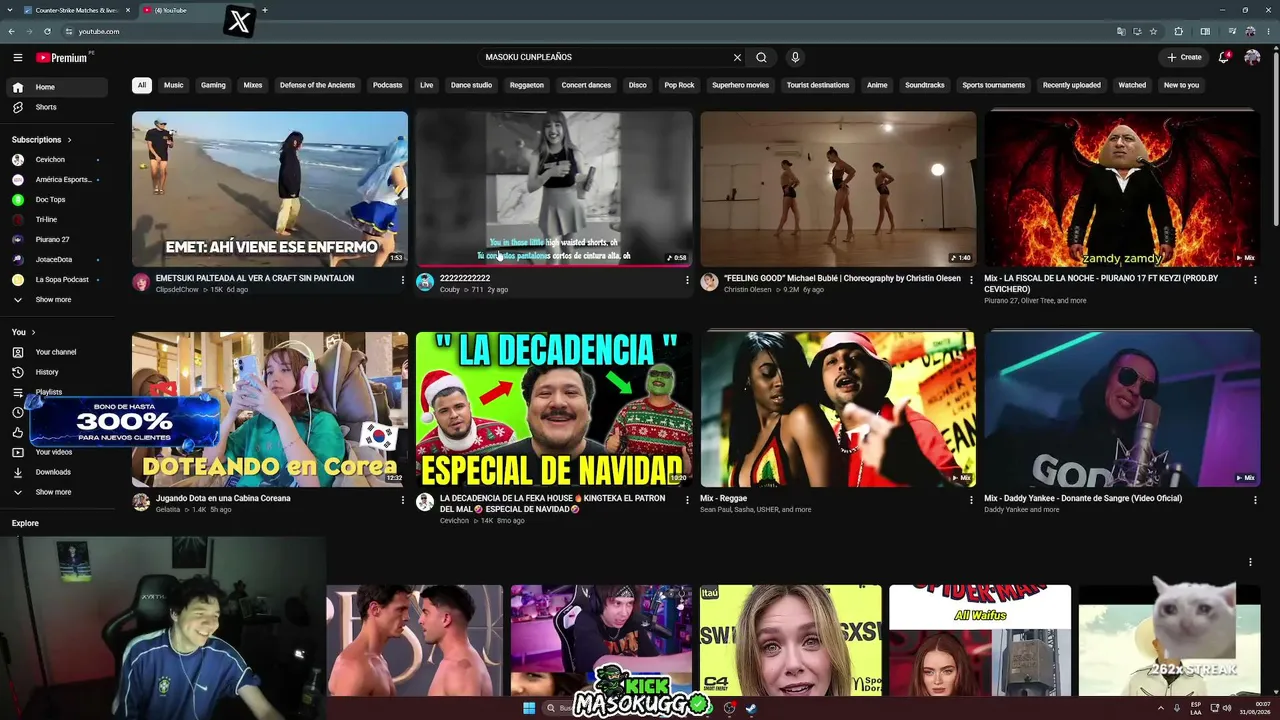The height and width of the screenshot is (720, 1280).
Task: Click the Your channel icon
Action: [18, 352]
